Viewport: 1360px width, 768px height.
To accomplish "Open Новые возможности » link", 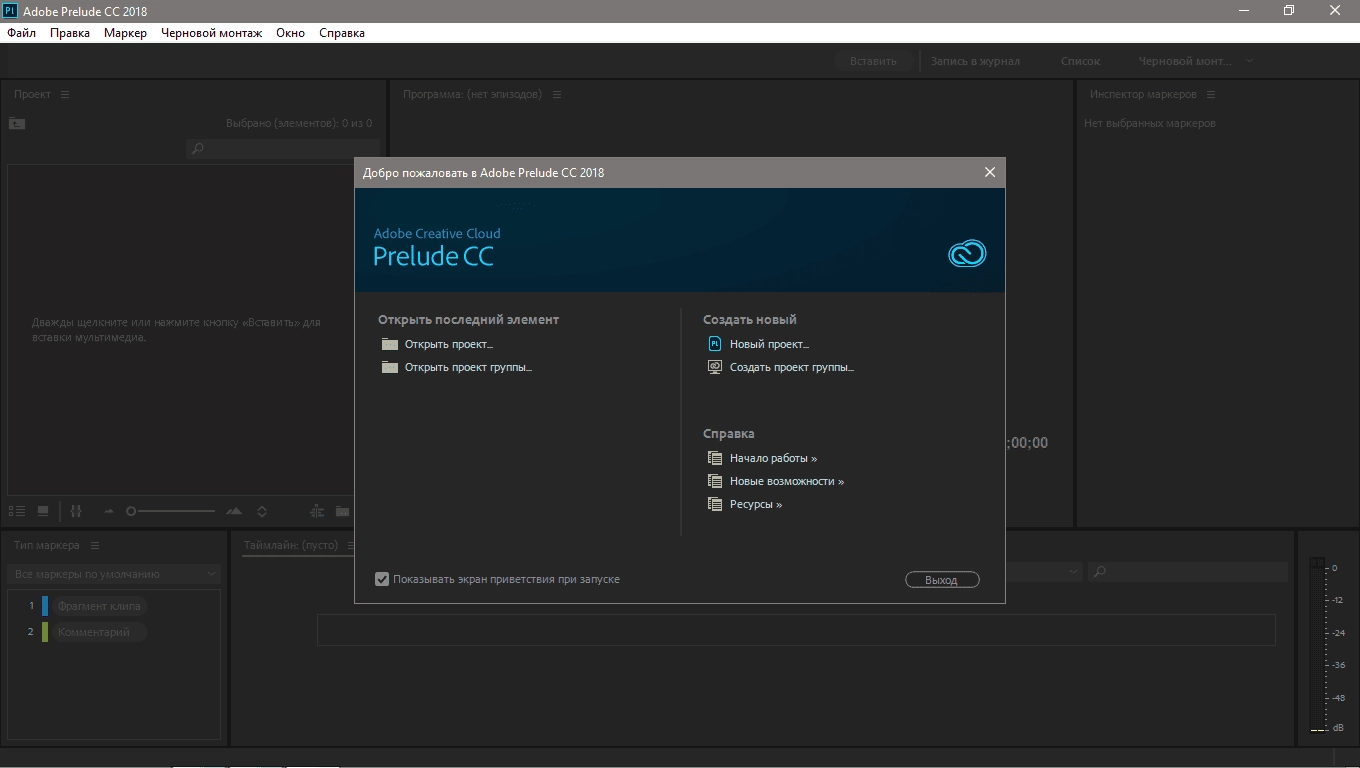I will 787,481.
